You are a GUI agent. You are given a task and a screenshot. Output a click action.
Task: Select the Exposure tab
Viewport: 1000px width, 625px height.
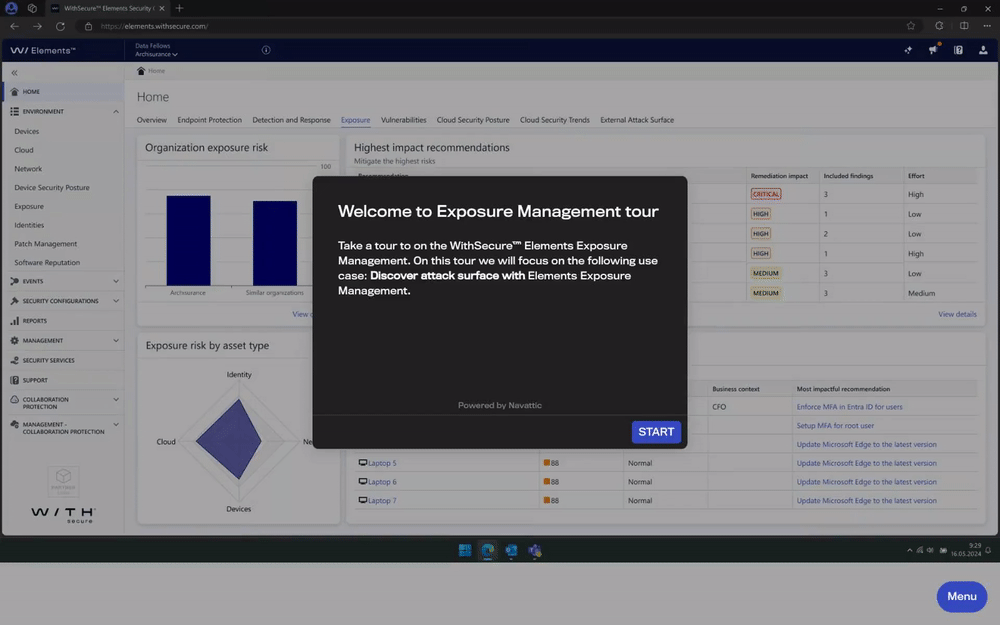(x=355, y=120)
